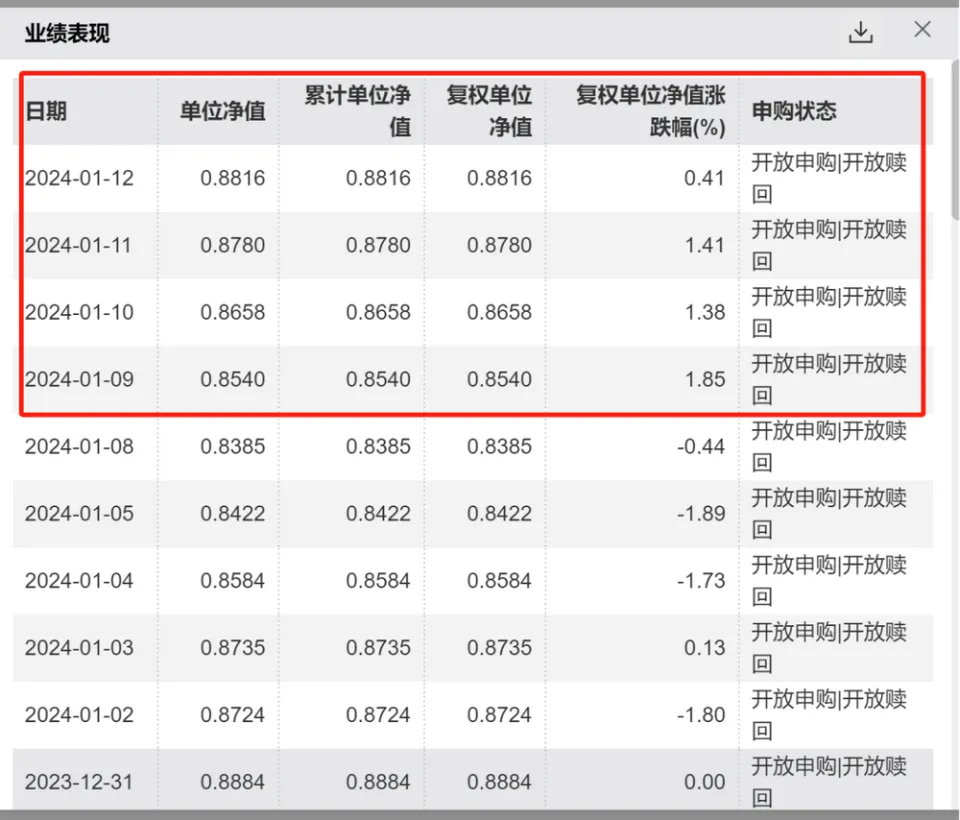Click the vertical scrollbar thumb on the right
Screen dimensions: 960x820
coord(954,140)
